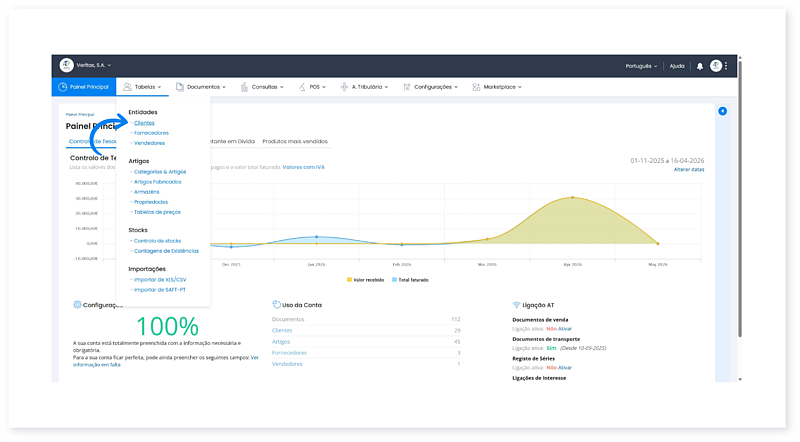Open Artigos link in Uso da Conta
Screen dimensions: 800x442
[281, 342]
